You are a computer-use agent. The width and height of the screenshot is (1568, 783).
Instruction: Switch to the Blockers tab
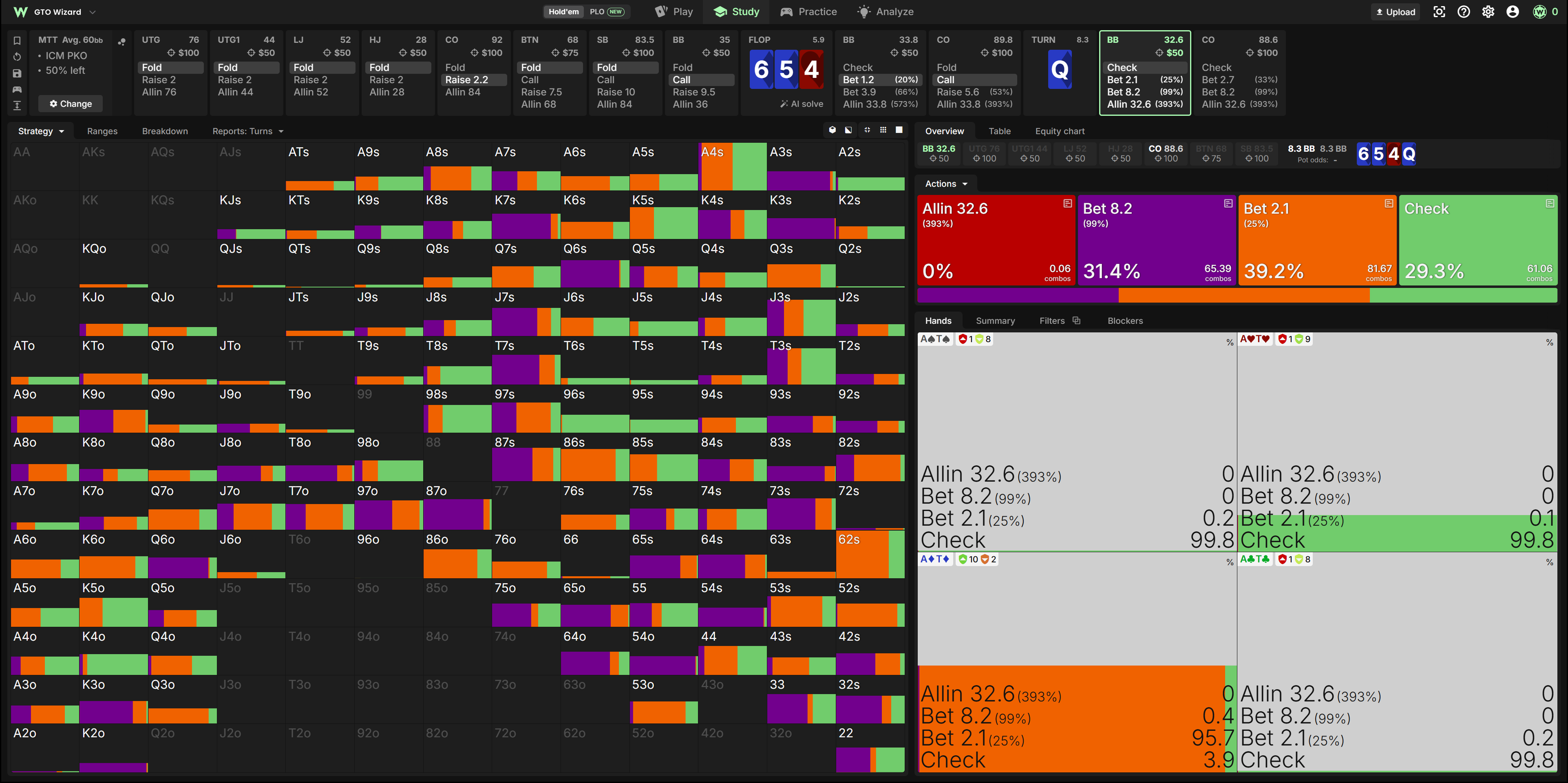coord(1125,320)
